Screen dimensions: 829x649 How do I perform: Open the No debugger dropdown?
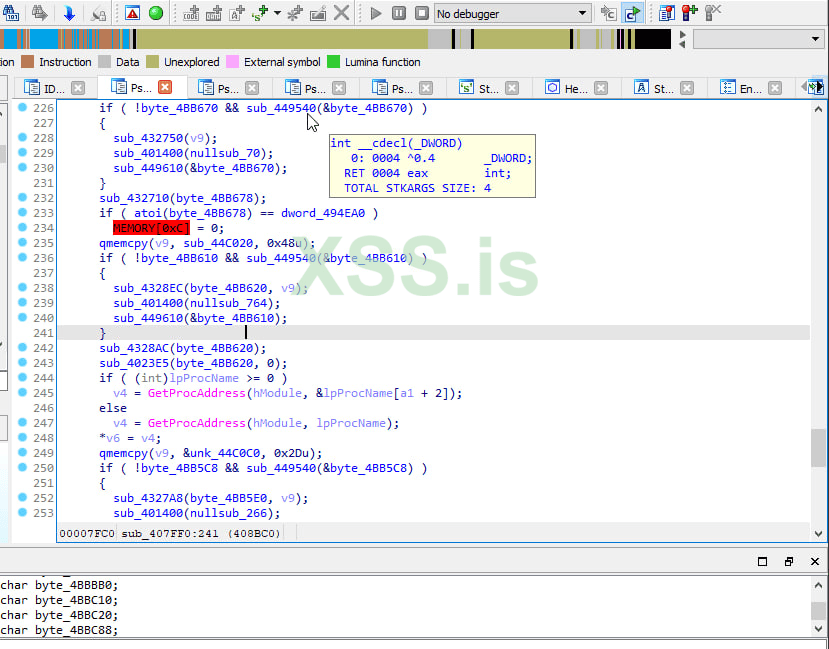click(512, 14)
